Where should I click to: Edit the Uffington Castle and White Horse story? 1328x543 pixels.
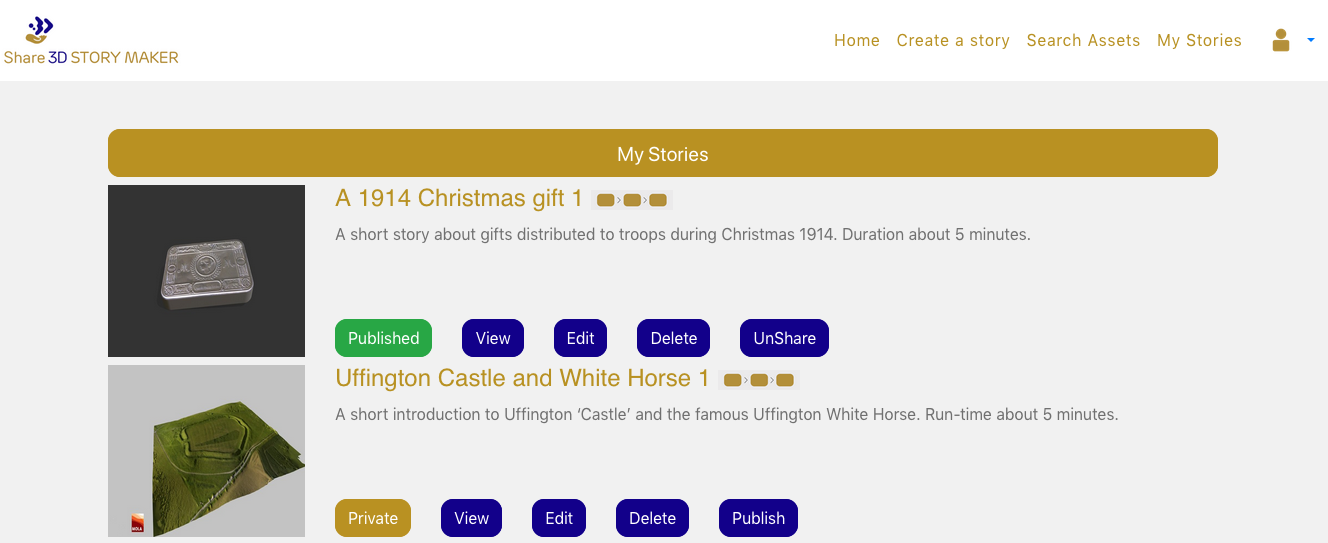pos(559,518)
